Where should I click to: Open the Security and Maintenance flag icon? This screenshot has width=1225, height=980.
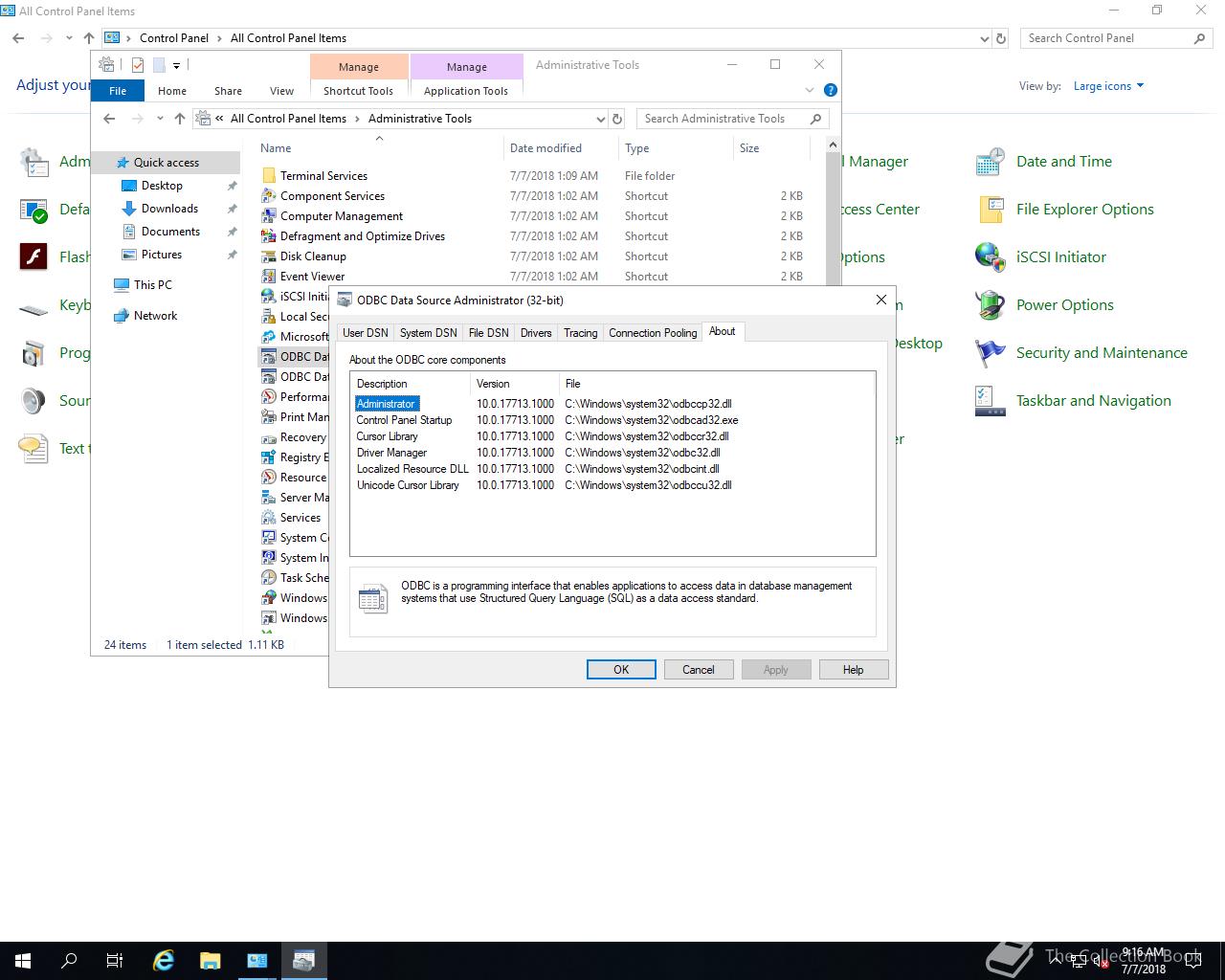tap(990, 353)
